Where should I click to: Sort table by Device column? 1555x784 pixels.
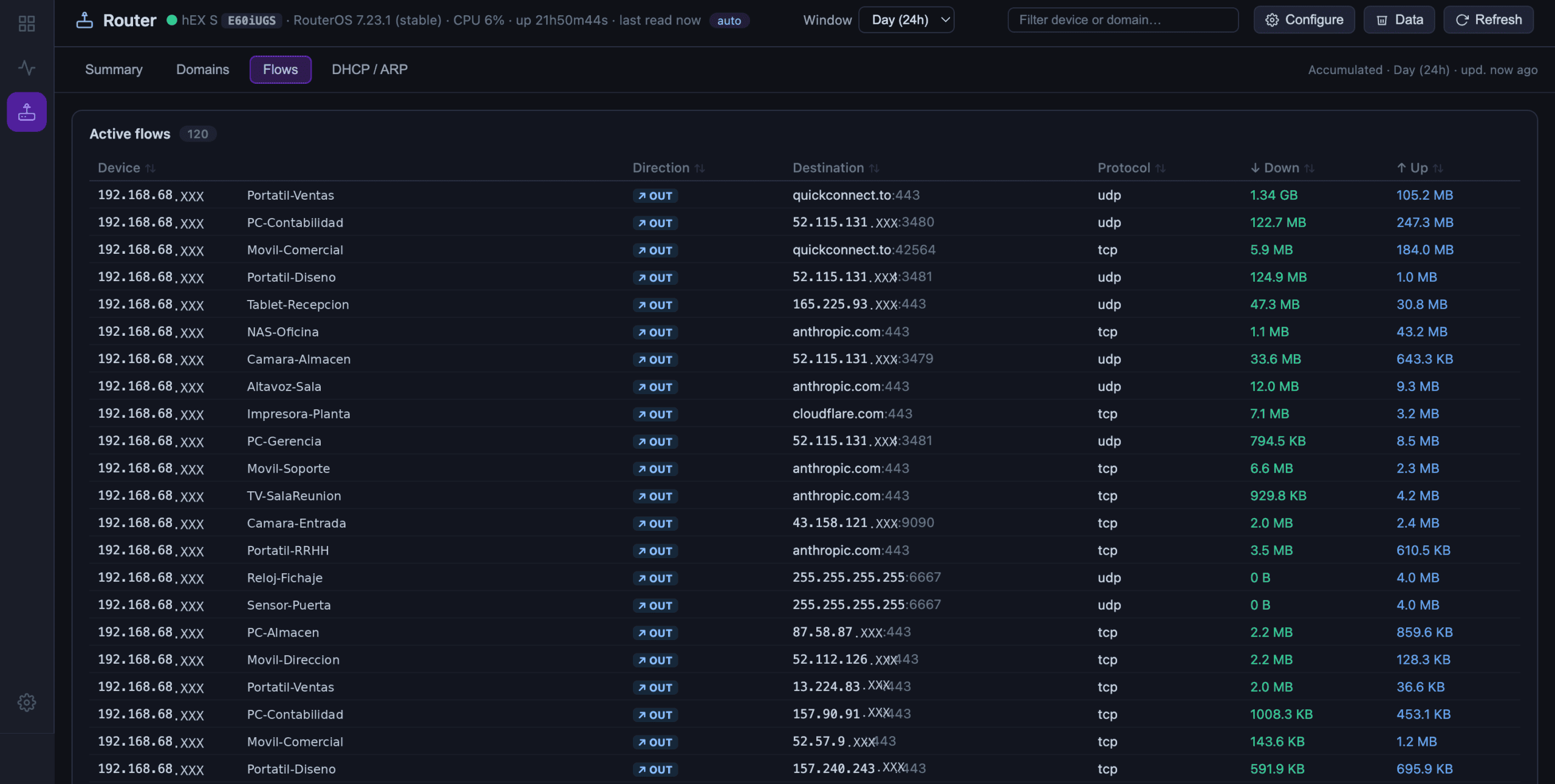[x=126, y=168]
